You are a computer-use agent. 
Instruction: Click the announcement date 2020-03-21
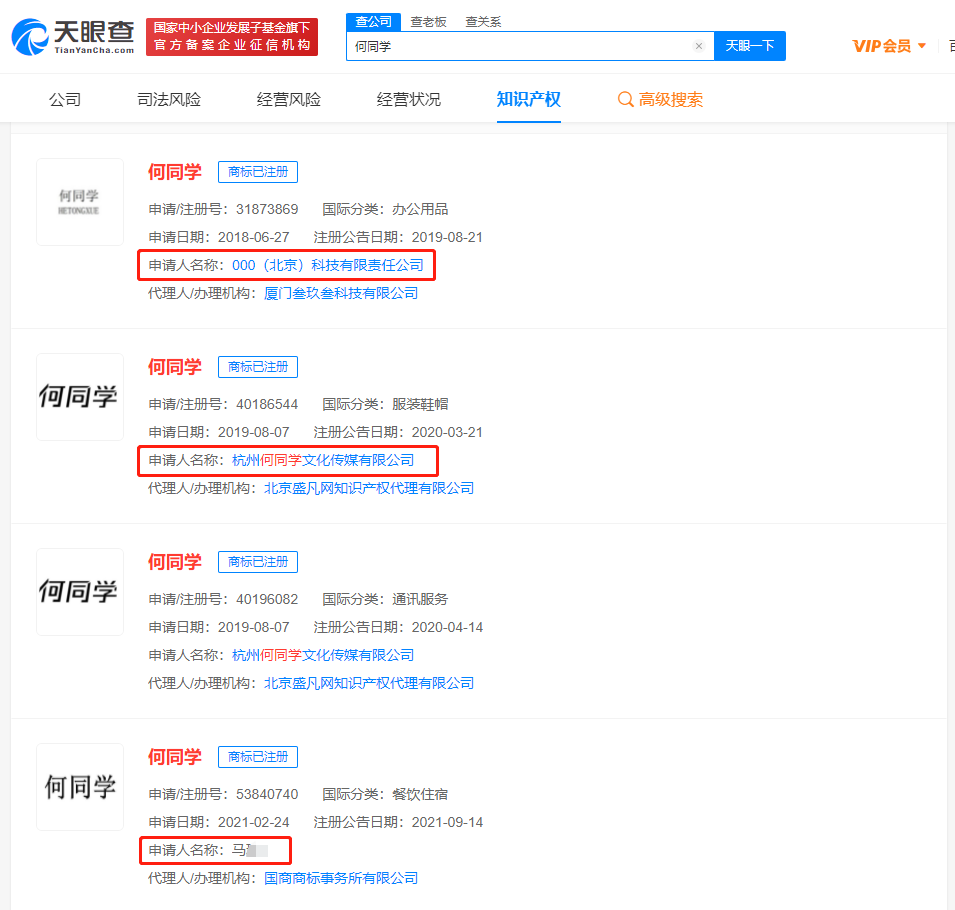pyautogui.click(x=447, y=432)
